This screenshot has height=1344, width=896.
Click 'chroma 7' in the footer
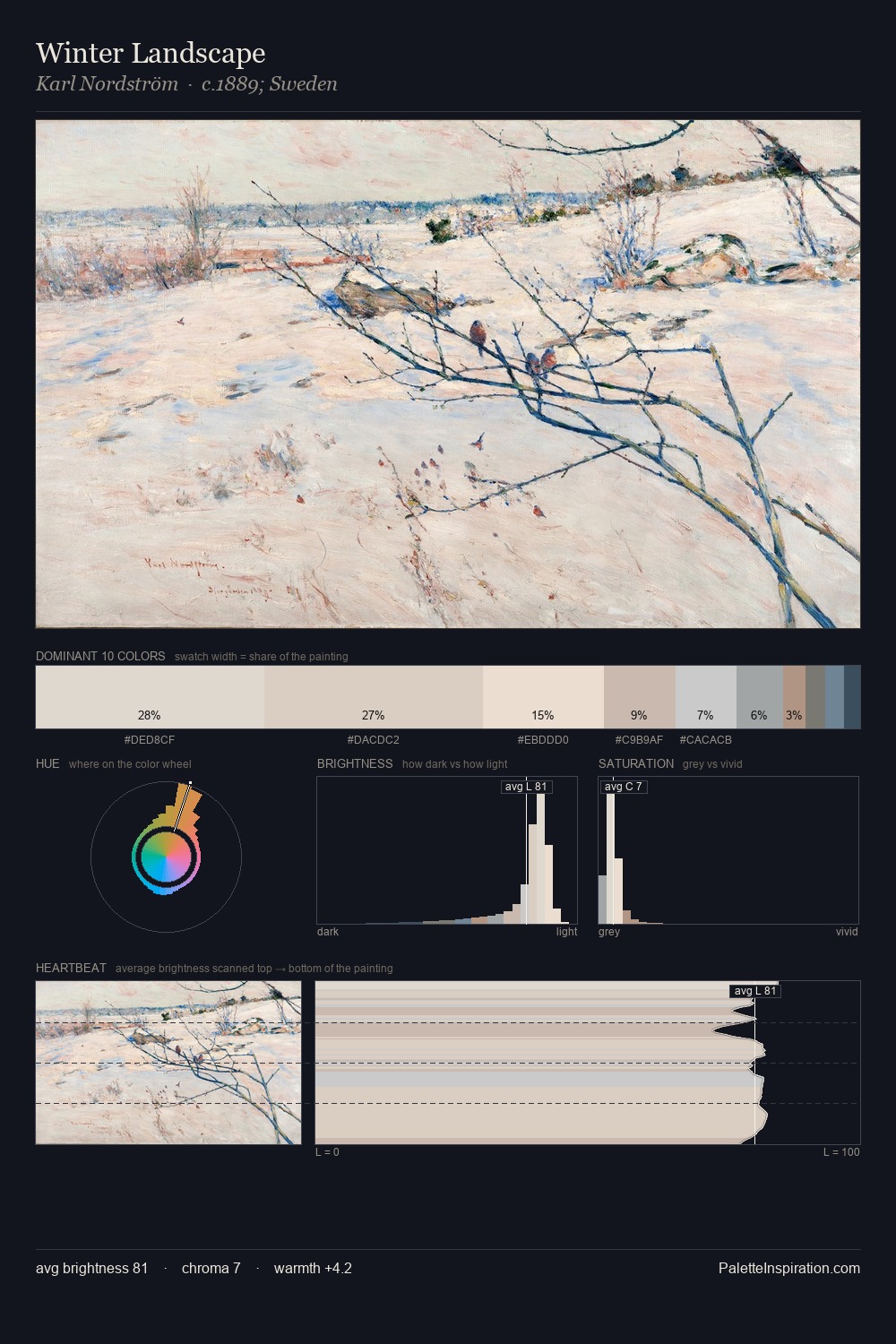[x=211, y=1268]
